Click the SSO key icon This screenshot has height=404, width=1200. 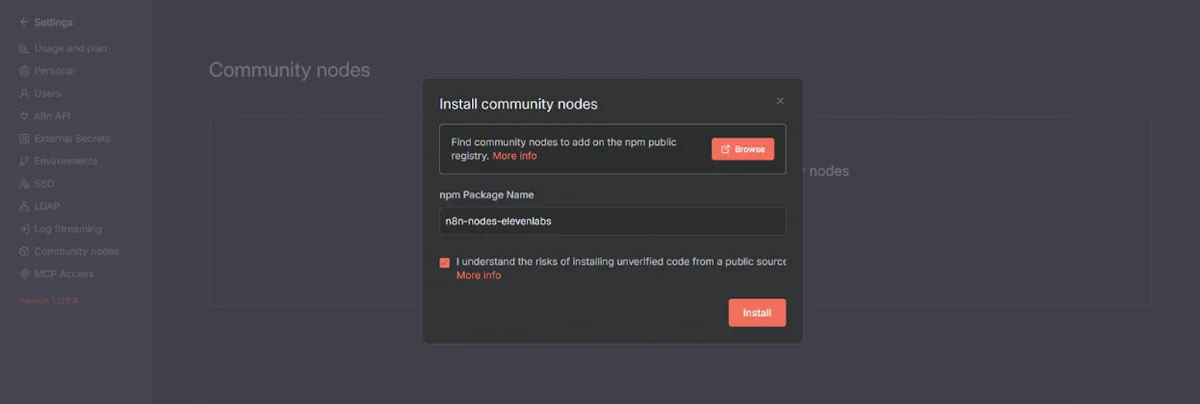point(24,184)
